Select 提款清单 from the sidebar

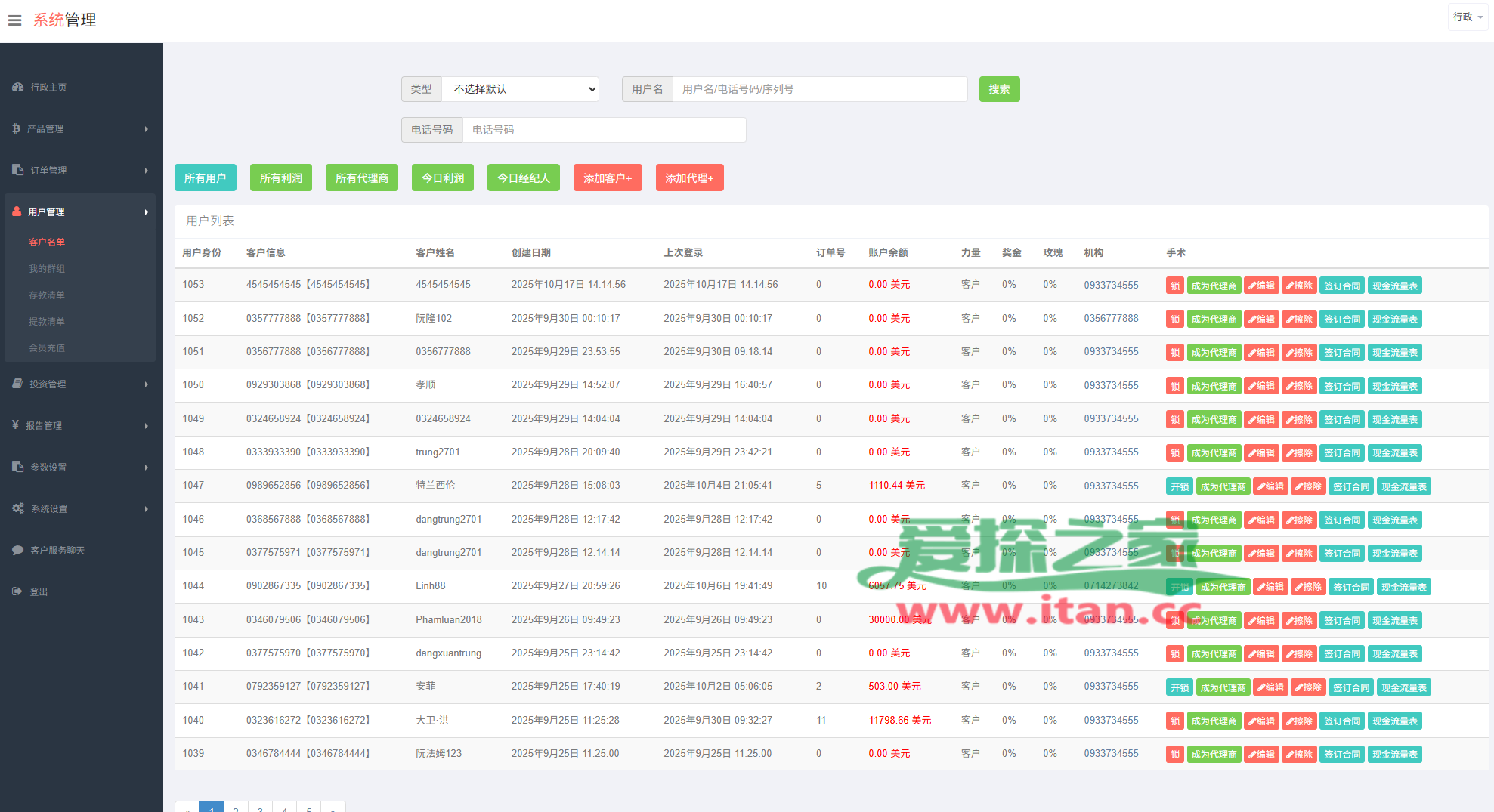click(47, 322)
